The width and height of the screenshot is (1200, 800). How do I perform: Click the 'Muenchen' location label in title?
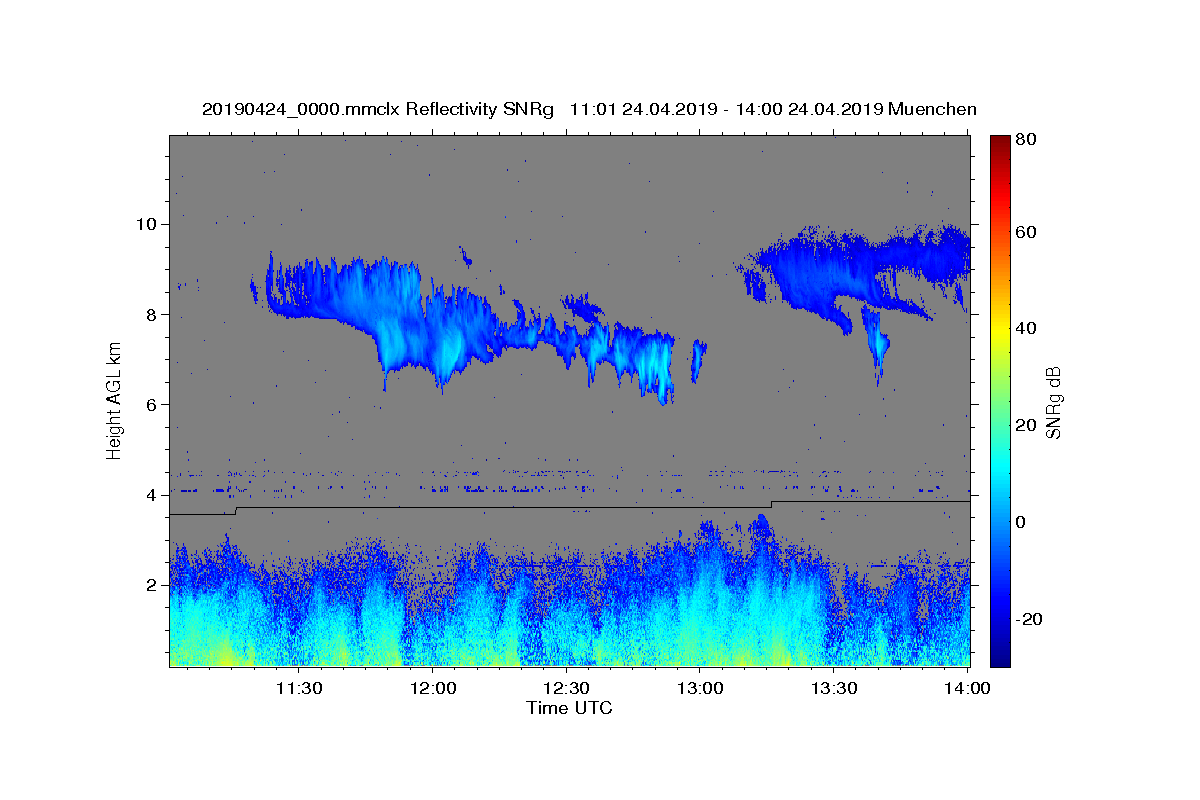point(932,109)
